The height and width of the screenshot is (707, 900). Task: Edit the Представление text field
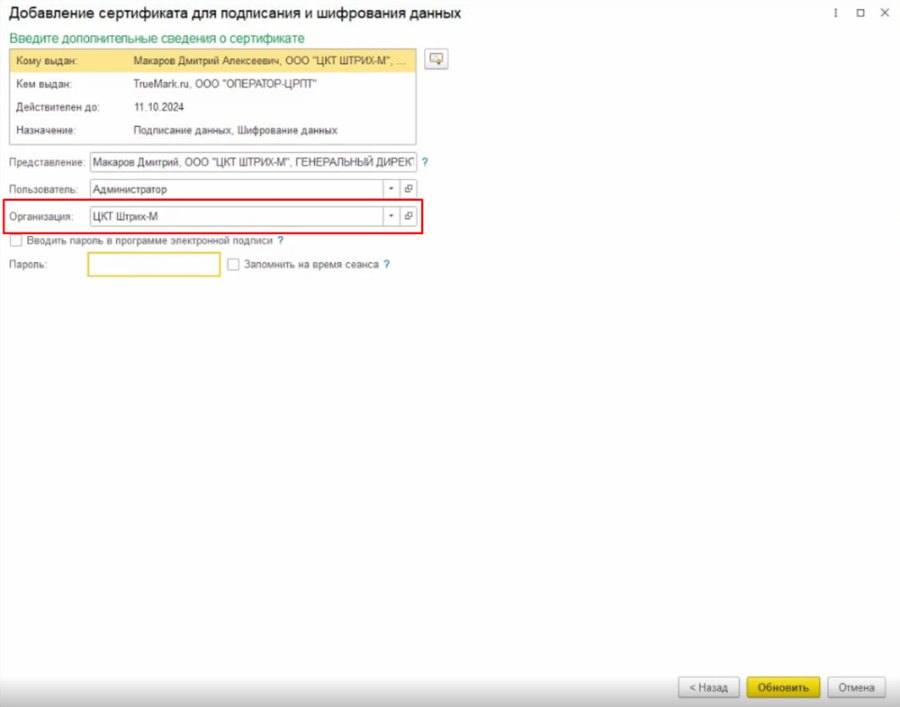(253, 162)
